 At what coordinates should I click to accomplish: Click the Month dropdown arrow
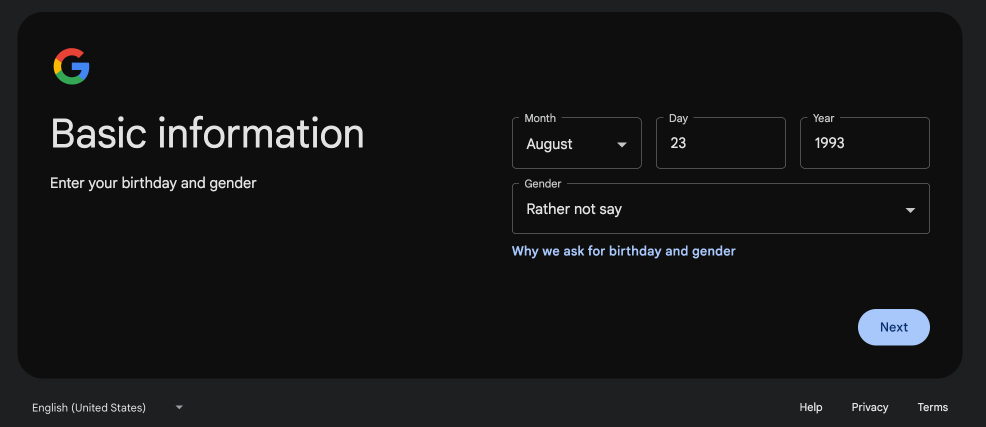[x=622, y=144]
